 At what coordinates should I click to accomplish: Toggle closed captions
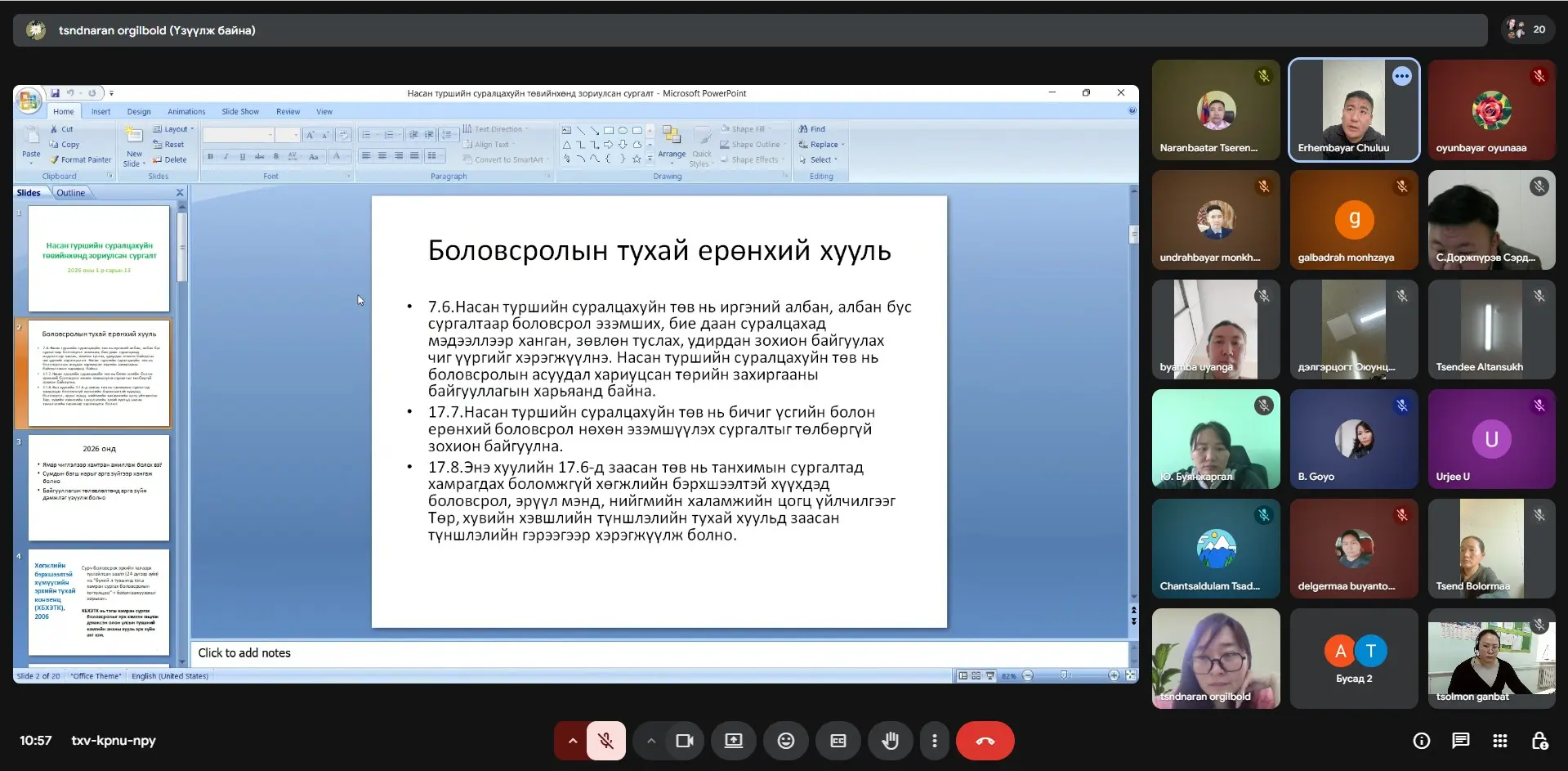click(838, 741)
